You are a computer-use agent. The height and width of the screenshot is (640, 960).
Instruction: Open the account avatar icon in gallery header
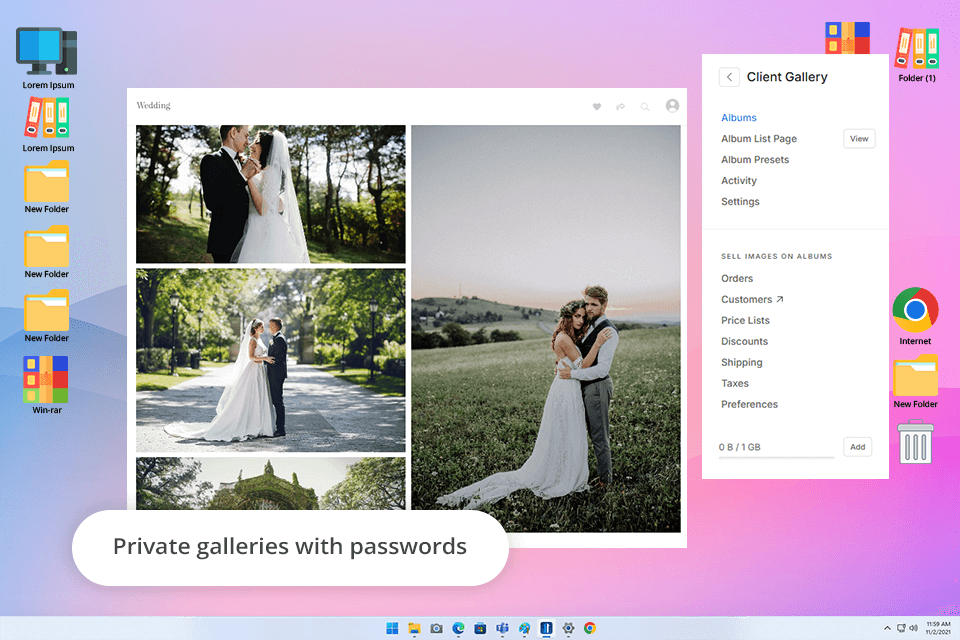pos(672,106)
